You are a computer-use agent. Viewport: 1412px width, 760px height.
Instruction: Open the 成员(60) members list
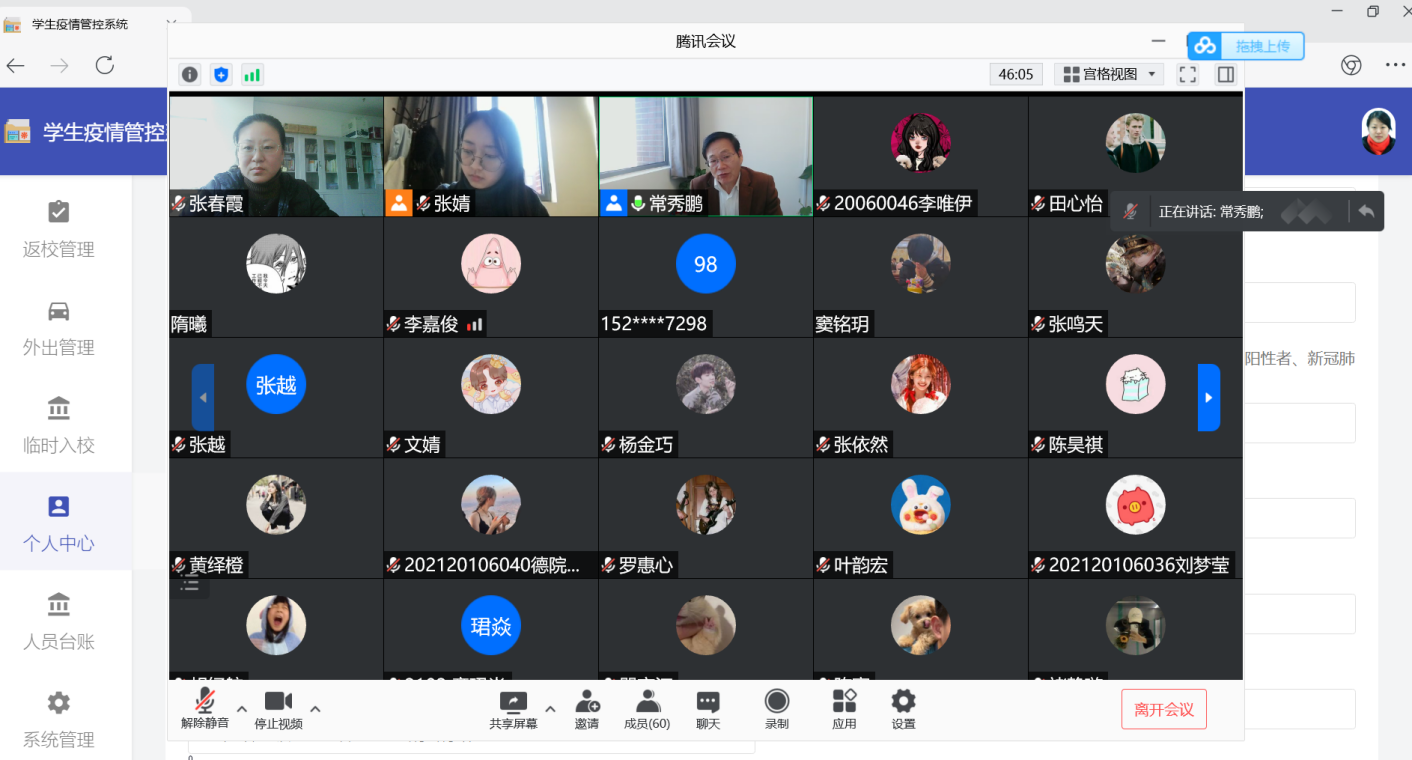pos(647,708)
